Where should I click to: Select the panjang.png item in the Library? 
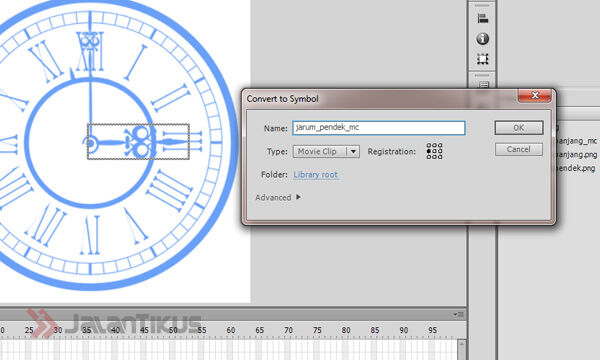pyautogui.click(x=577, y=155)
